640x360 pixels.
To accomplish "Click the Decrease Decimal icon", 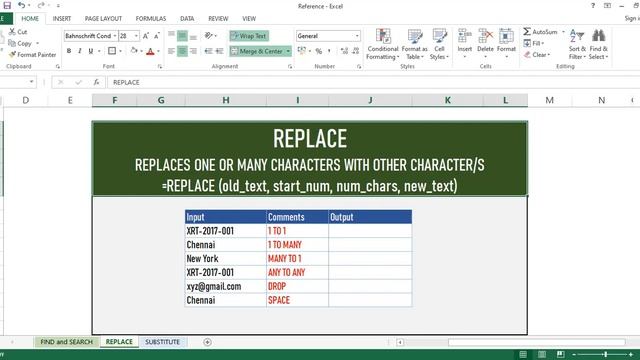I will click(356, 51).
